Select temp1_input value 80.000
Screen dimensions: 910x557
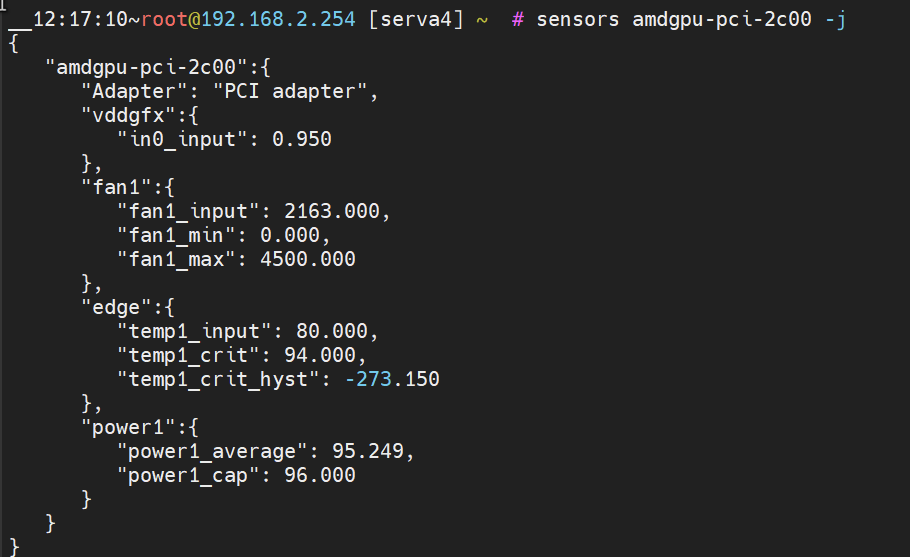(x=331, y=331)
